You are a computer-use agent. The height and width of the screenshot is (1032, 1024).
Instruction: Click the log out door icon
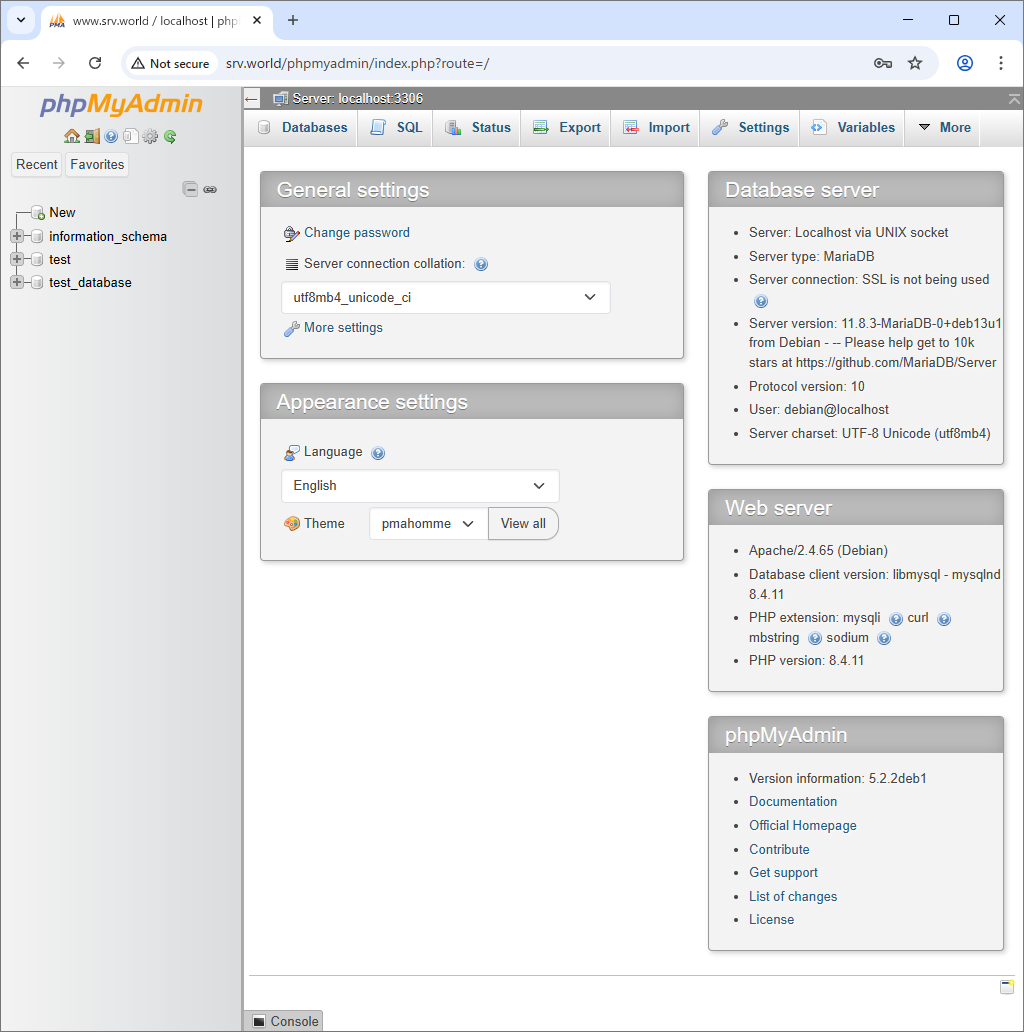pyautogui.click(x=92, y=136)
